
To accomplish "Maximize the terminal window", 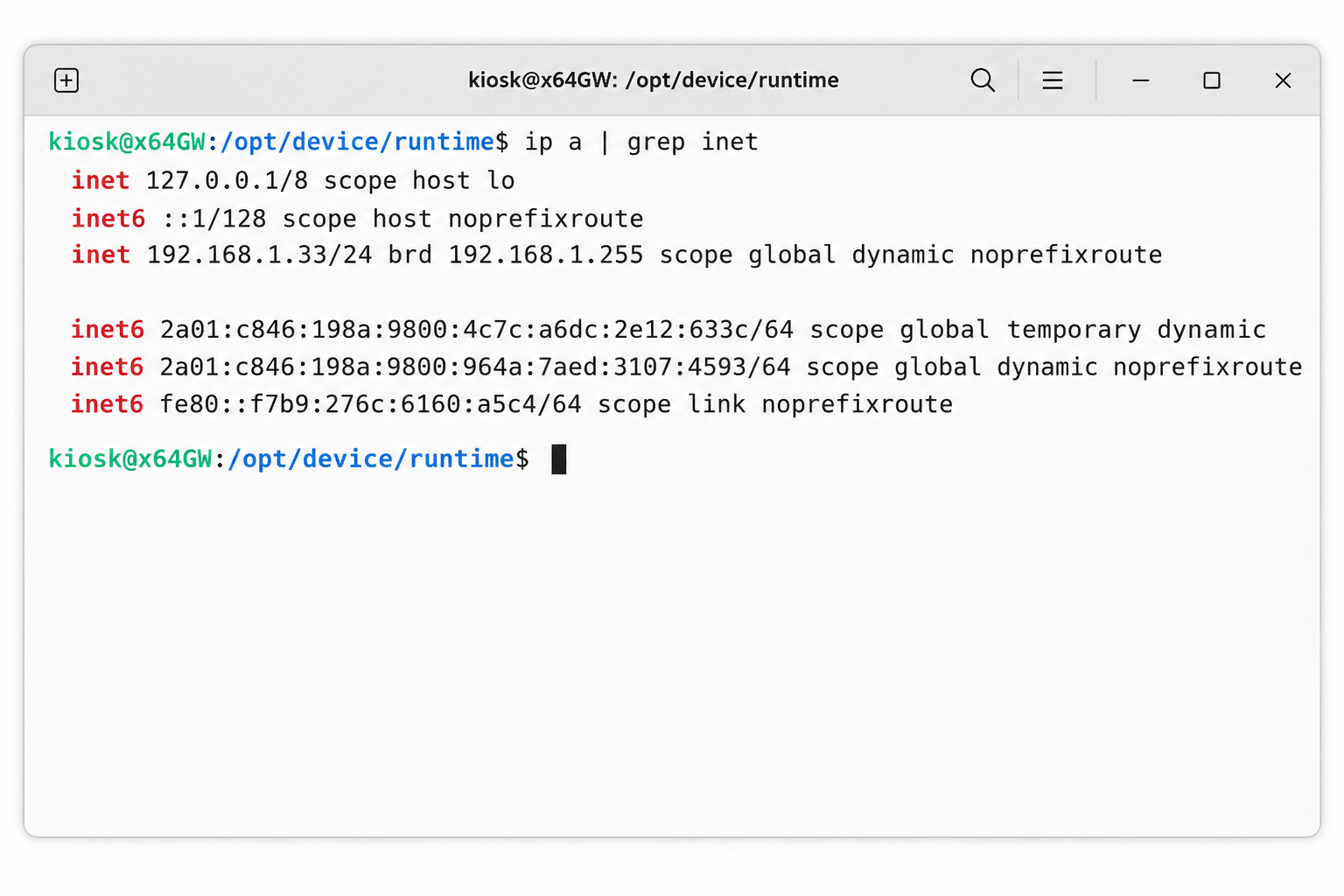I will 1212,80.
